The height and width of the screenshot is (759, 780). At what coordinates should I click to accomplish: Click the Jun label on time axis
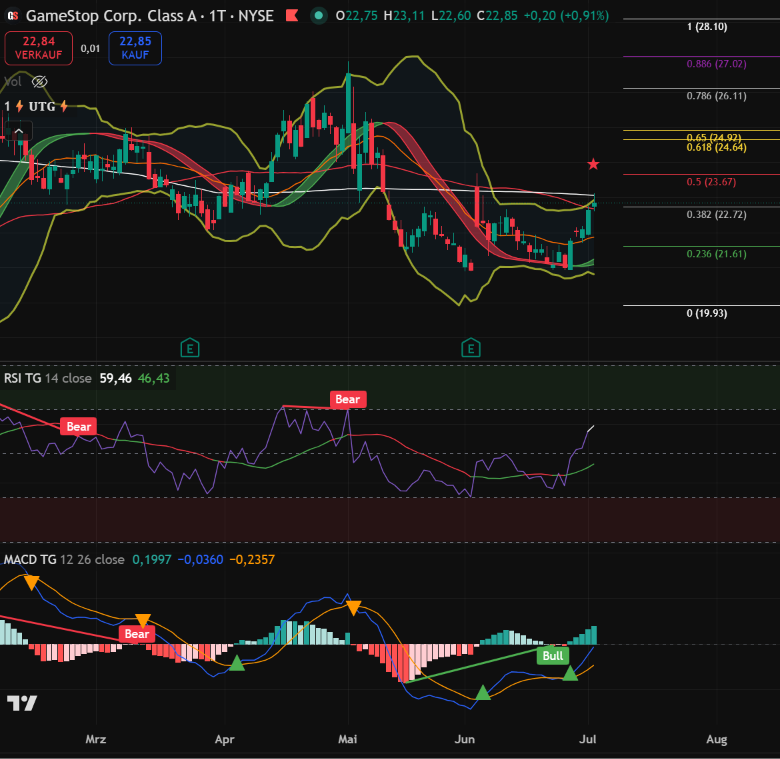tap(465, 739)
